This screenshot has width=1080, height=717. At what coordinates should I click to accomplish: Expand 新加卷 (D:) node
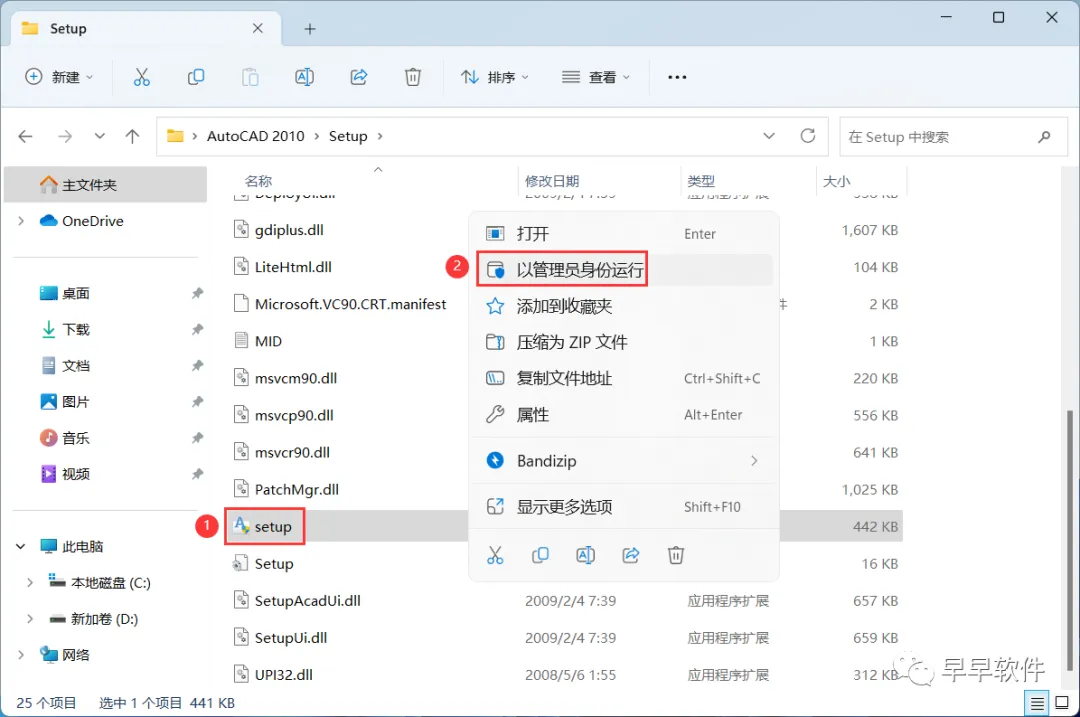[x=30, y=619]
